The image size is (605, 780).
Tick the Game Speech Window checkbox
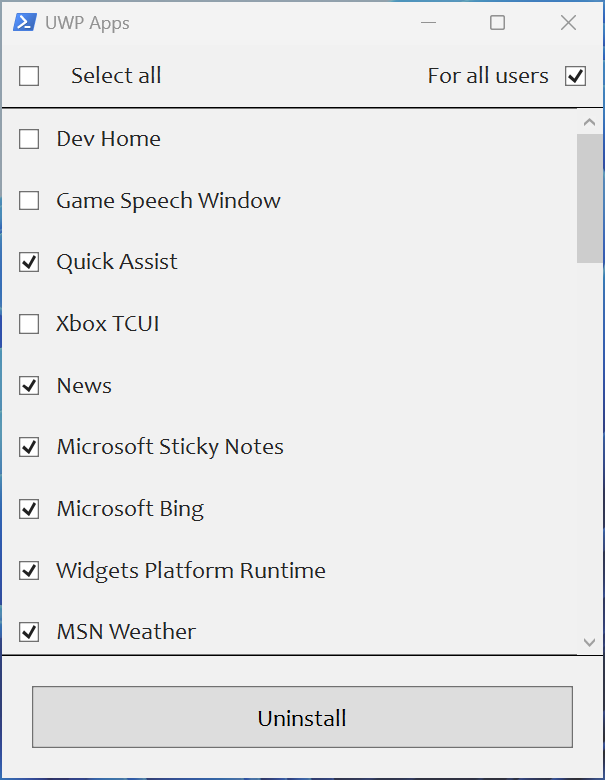coord(29,201)
